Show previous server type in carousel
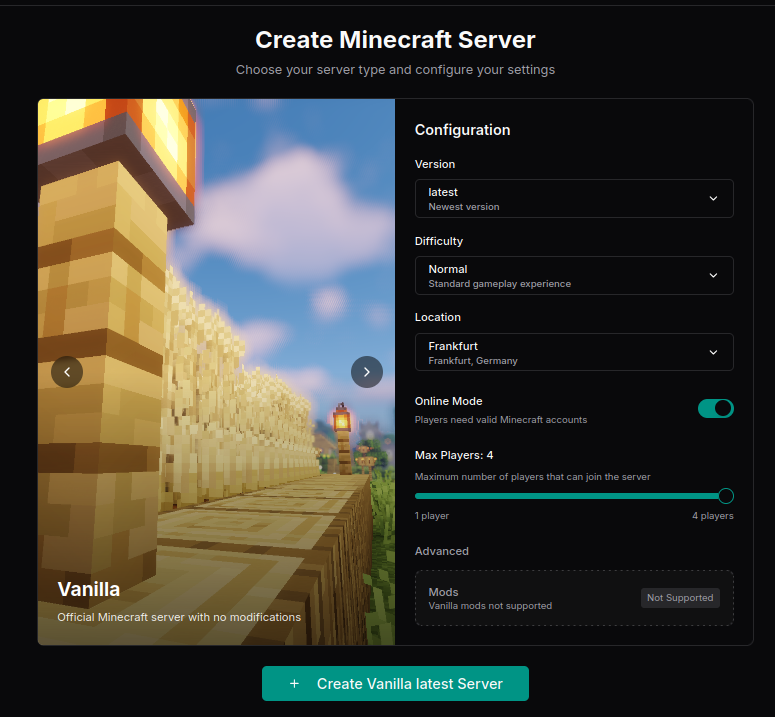Image resolution: width=775 pixels, height=717 pixels. pos(67,372)
